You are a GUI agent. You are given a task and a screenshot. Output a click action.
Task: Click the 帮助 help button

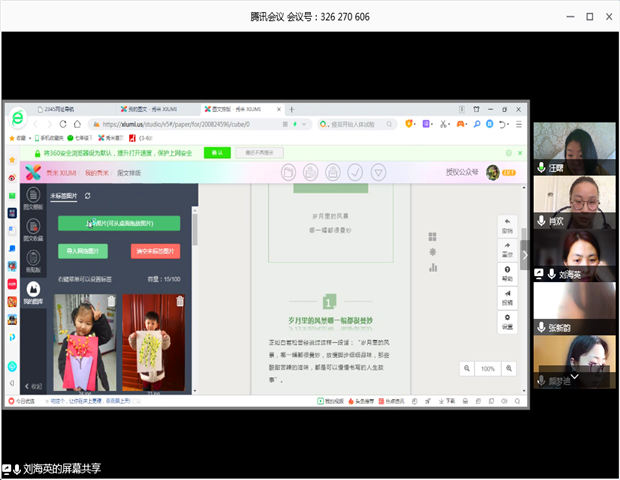(507, 273)
